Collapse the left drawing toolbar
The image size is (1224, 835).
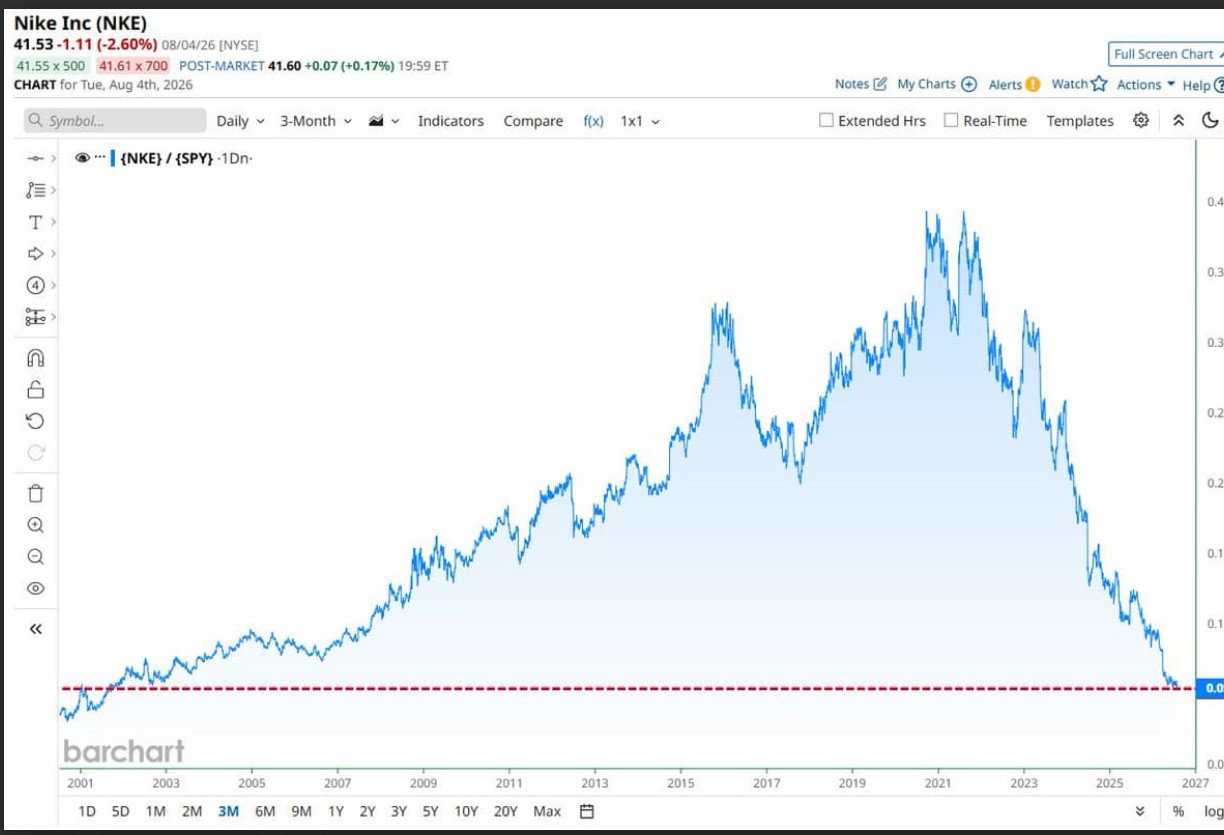(x=36, y=629)
